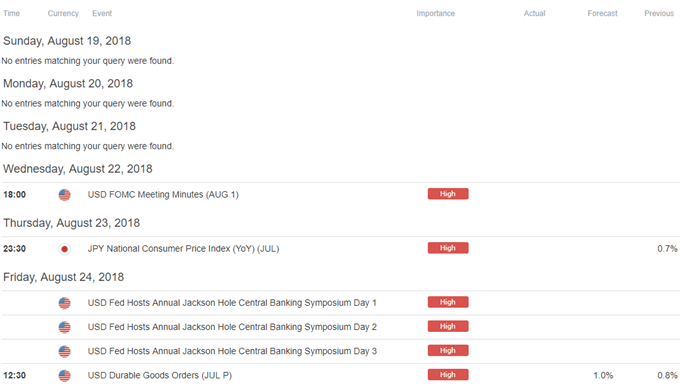The height and width of the screenshot is (389, 680).
Task: Open JPY National Consumer Price Index (YoY) event
Action: (x=183, y=249)
